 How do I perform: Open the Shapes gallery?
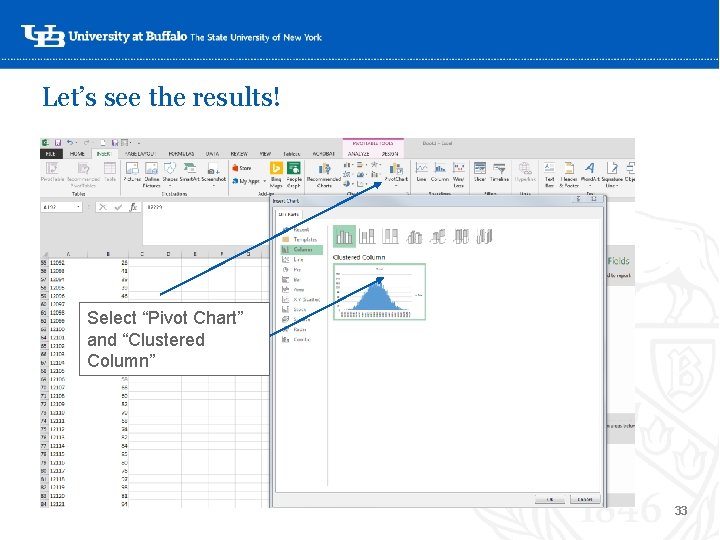pyautogui.click(x=170, y=174)
